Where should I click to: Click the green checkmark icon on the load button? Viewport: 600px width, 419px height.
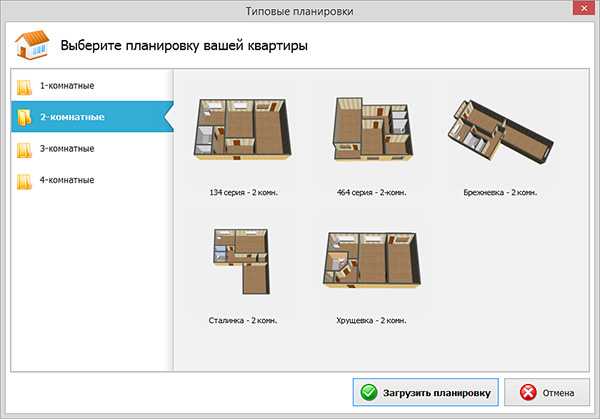coord(369,392)
